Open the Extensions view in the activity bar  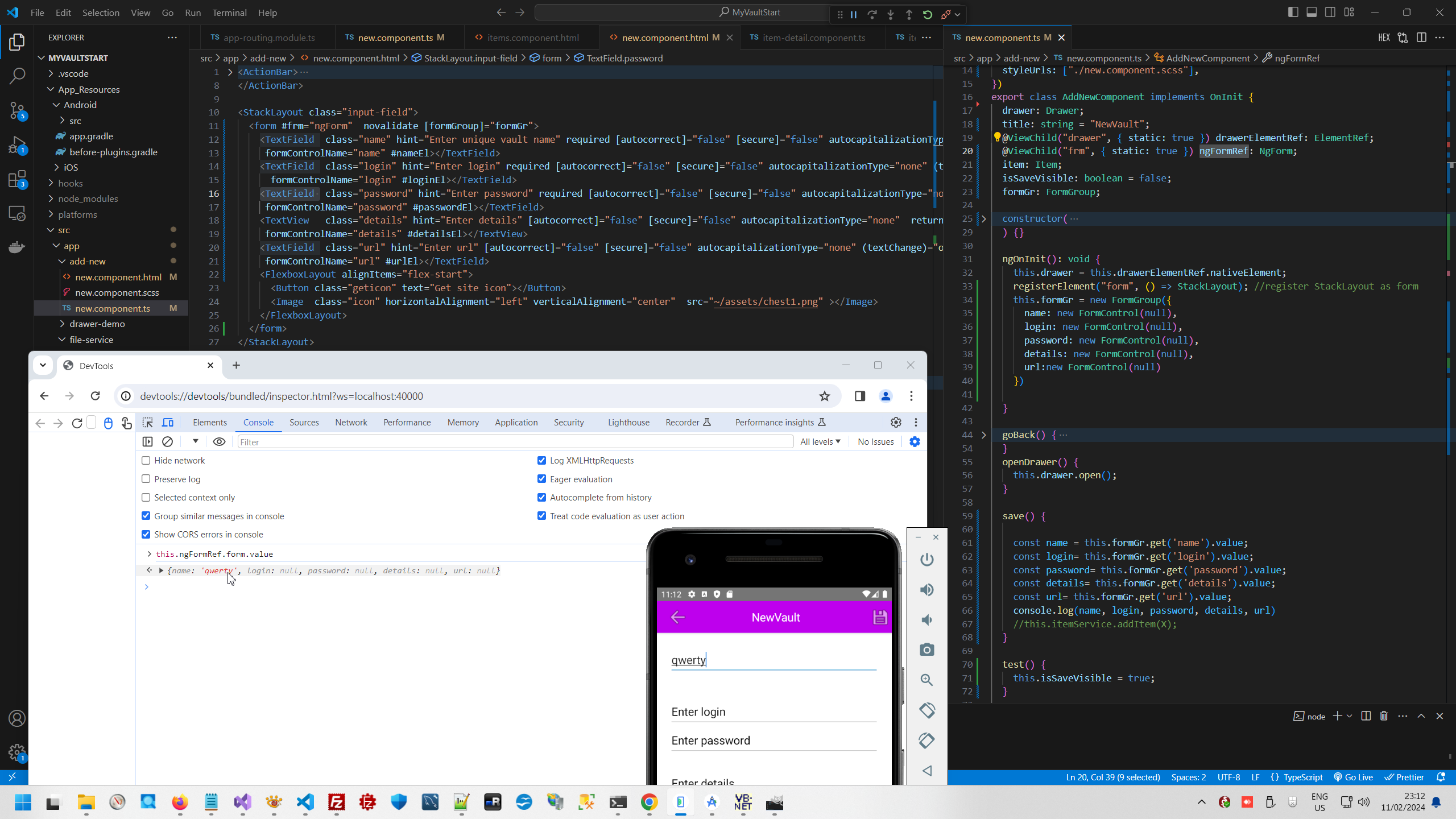click(17, 180)
